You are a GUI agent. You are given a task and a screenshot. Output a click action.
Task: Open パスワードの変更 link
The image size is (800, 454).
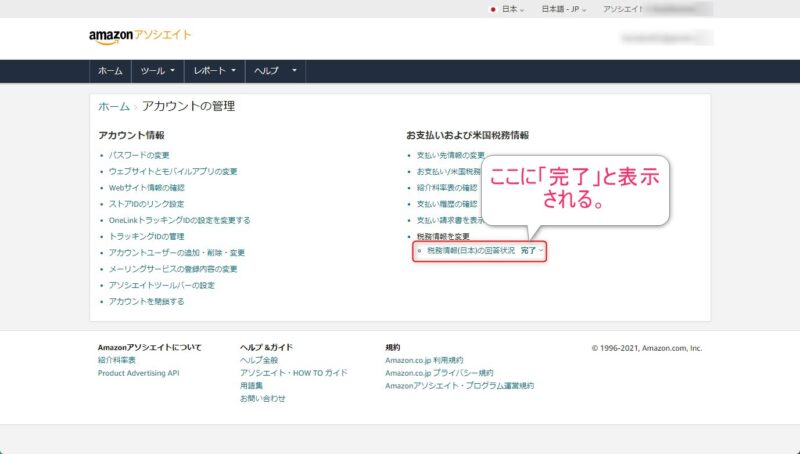click(139, 155)
